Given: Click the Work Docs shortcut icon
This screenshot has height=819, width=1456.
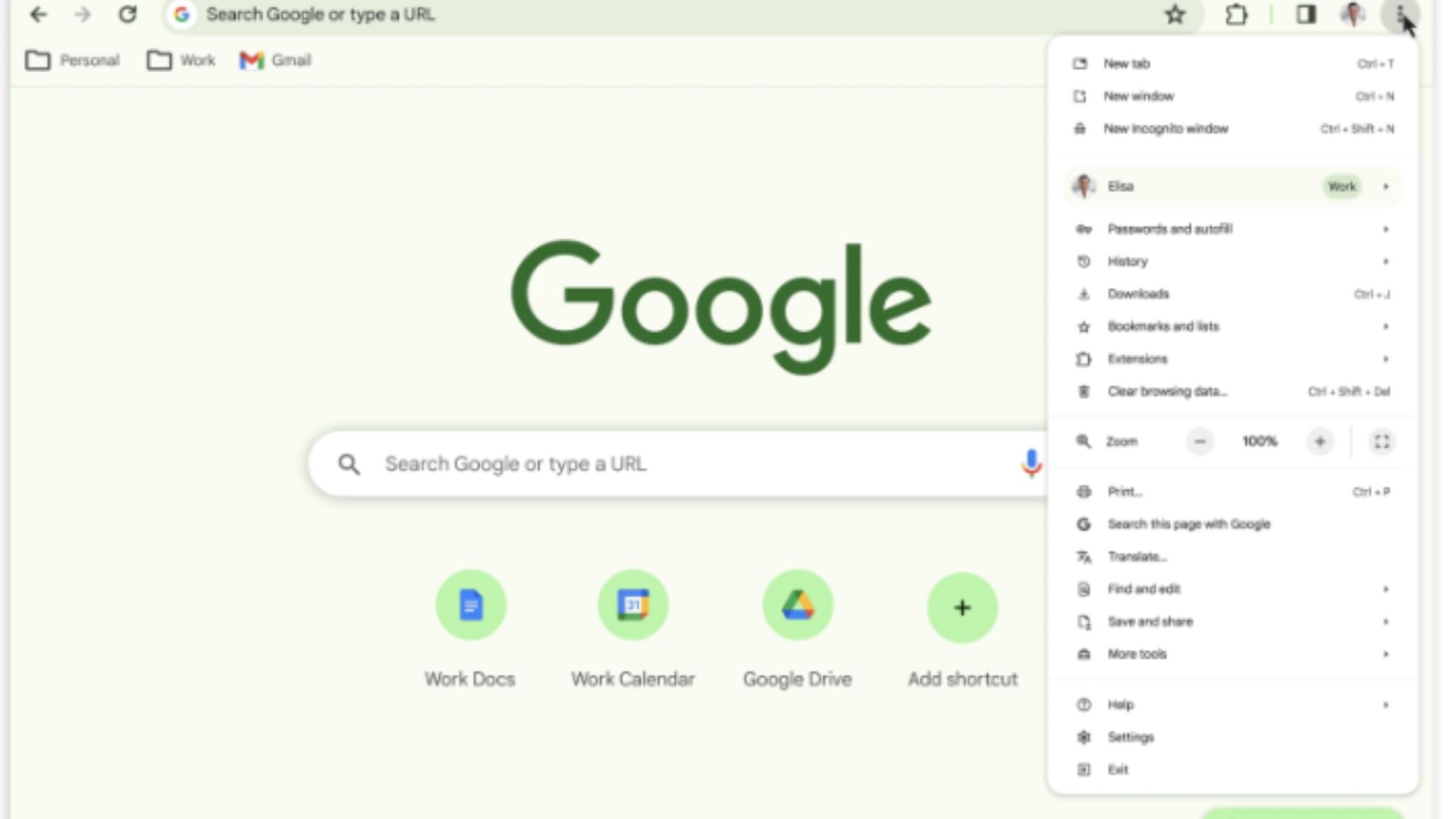Looking at the screenshot, I should (x=470, y=605).
